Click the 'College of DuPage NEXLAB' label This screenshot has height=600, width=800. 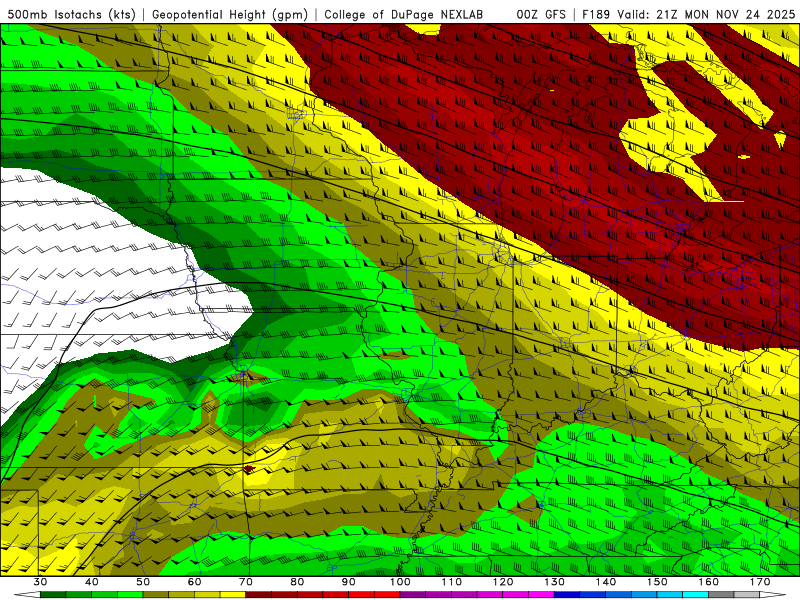click(x=404, y=14)
